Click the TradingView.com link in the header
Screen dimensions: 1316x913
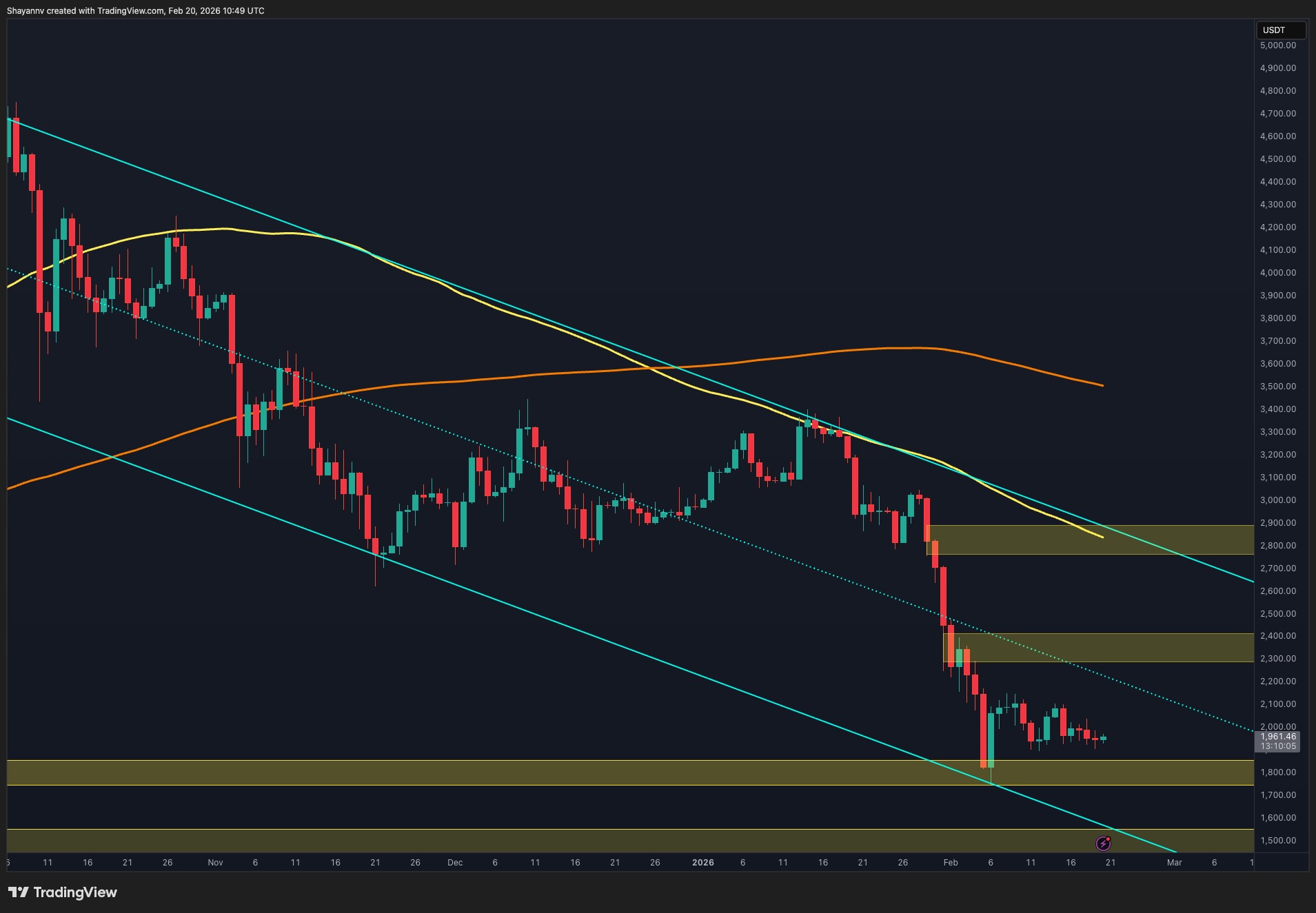tap(132, 10)
